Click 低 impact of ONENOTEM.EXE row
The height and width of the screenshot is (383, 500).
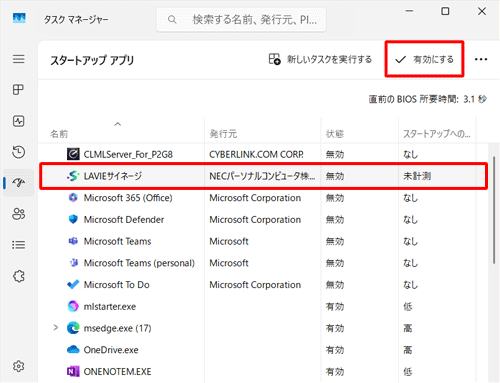tap(408, 371)
